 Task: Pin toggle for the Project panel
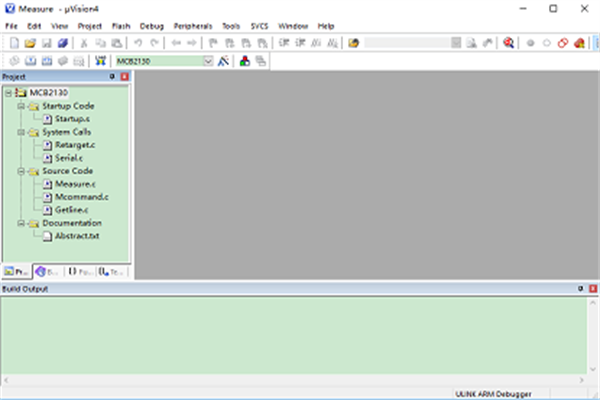(112, 77)
